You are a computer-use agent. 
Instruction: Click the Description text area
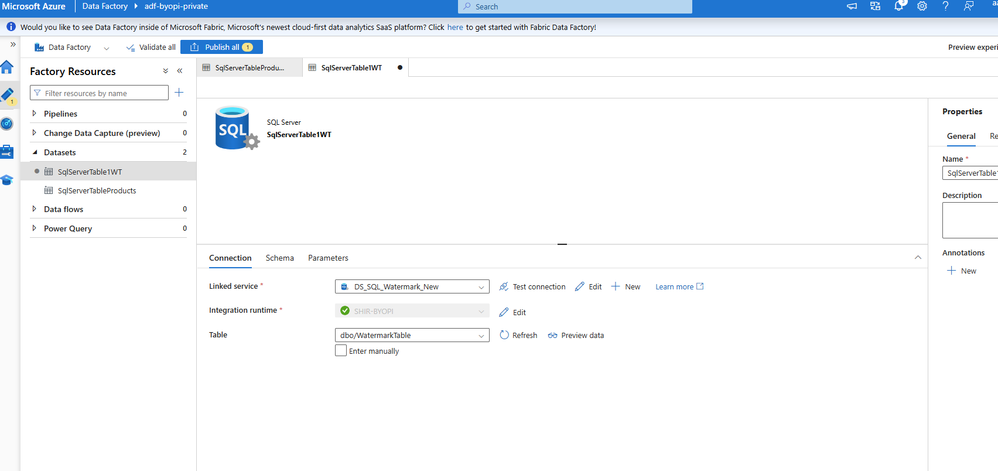point(970,221)
